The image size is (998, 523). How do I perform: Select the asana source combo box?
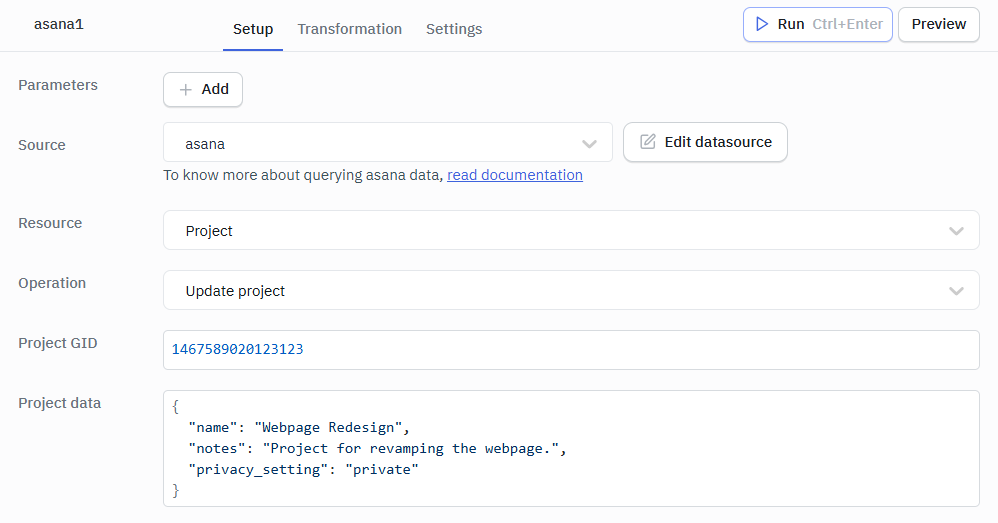[388, 143]
